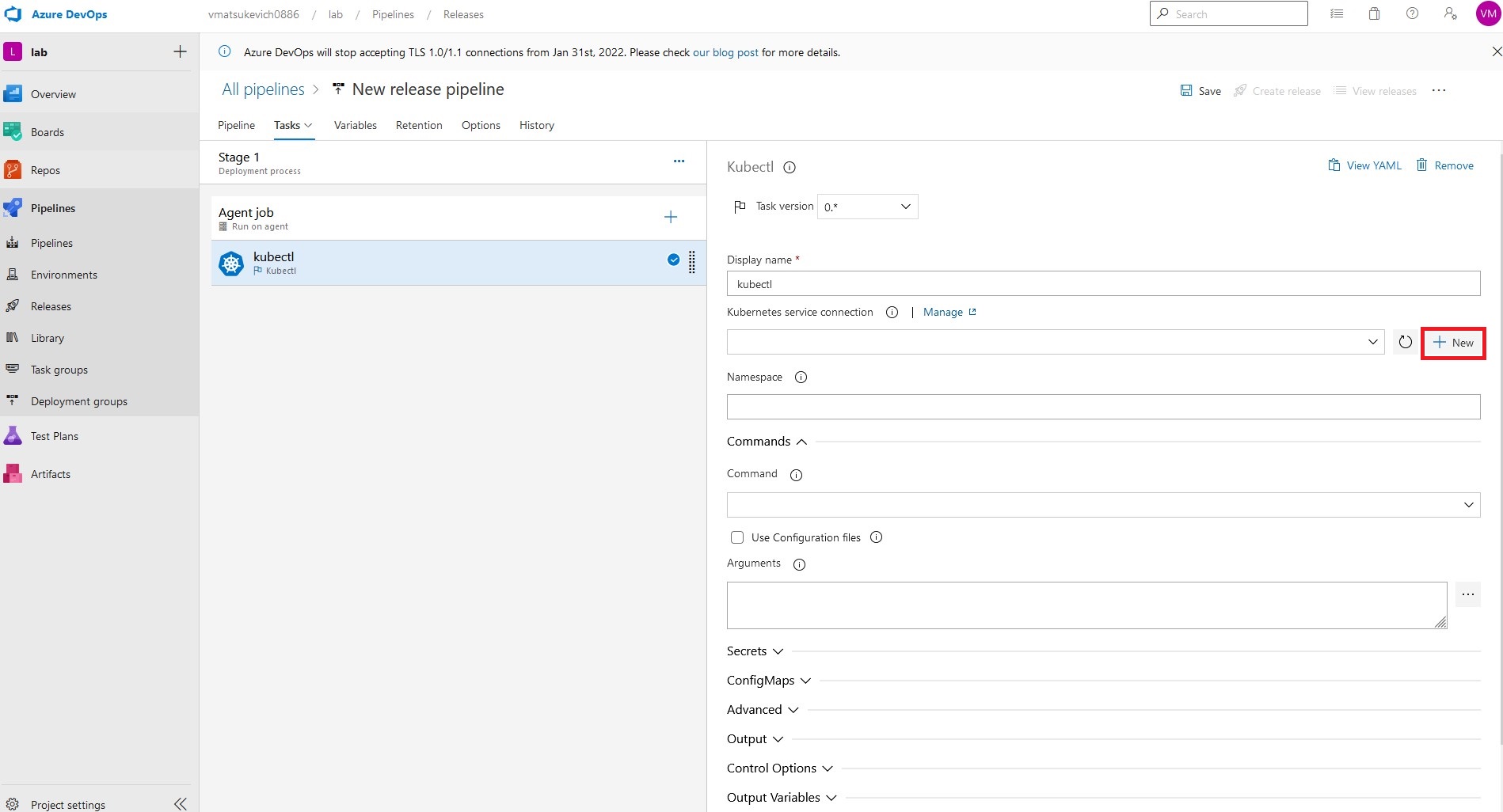This screenshot has height=812, width=1503.
Task: Collapse the sidebar with double chevron
Action: (x=181, y=804)
